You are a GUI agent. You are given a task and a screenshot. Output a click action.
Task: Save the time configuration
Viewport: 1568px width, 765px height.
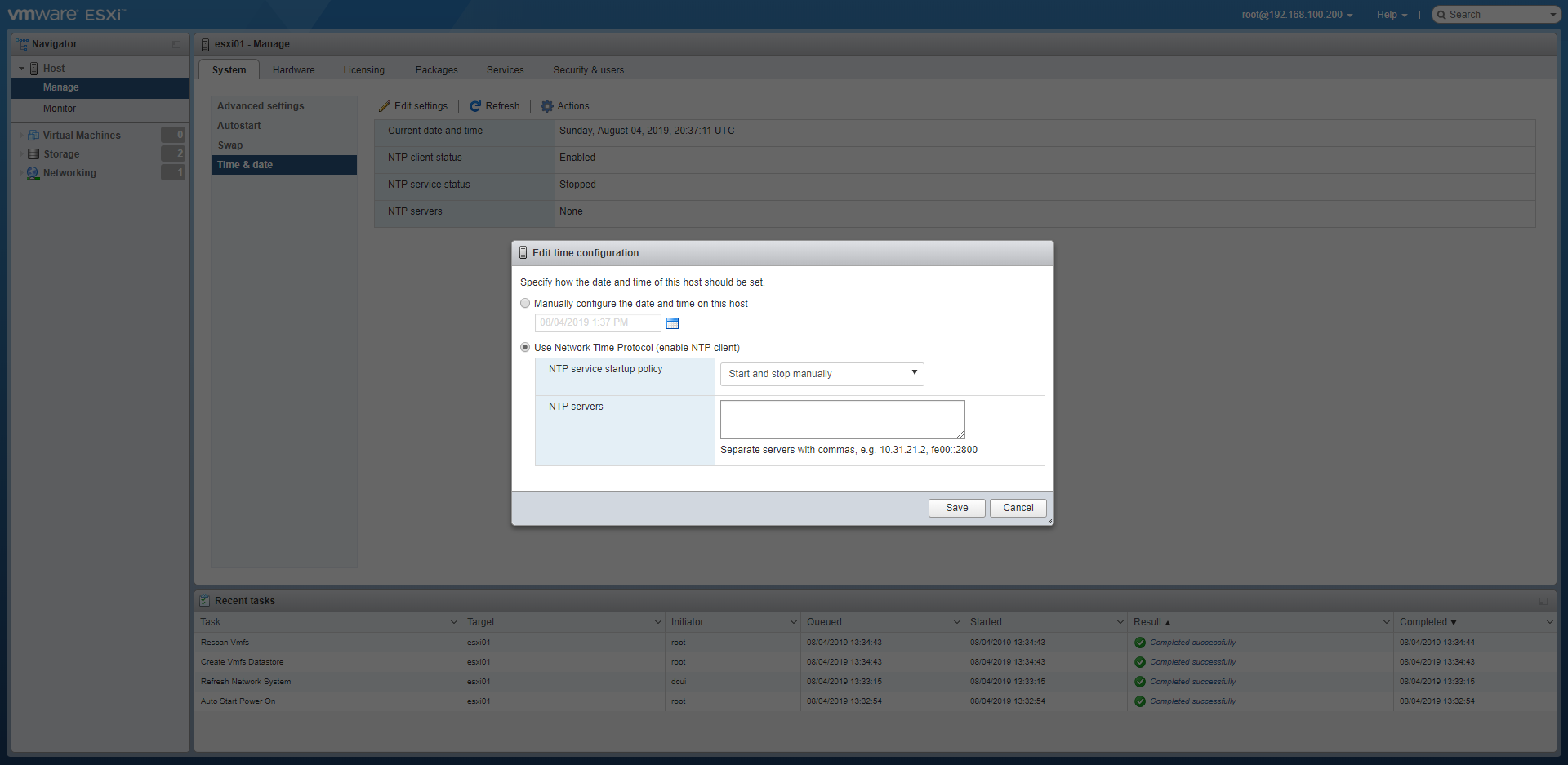pyautogui.click(x=956, y=508)
